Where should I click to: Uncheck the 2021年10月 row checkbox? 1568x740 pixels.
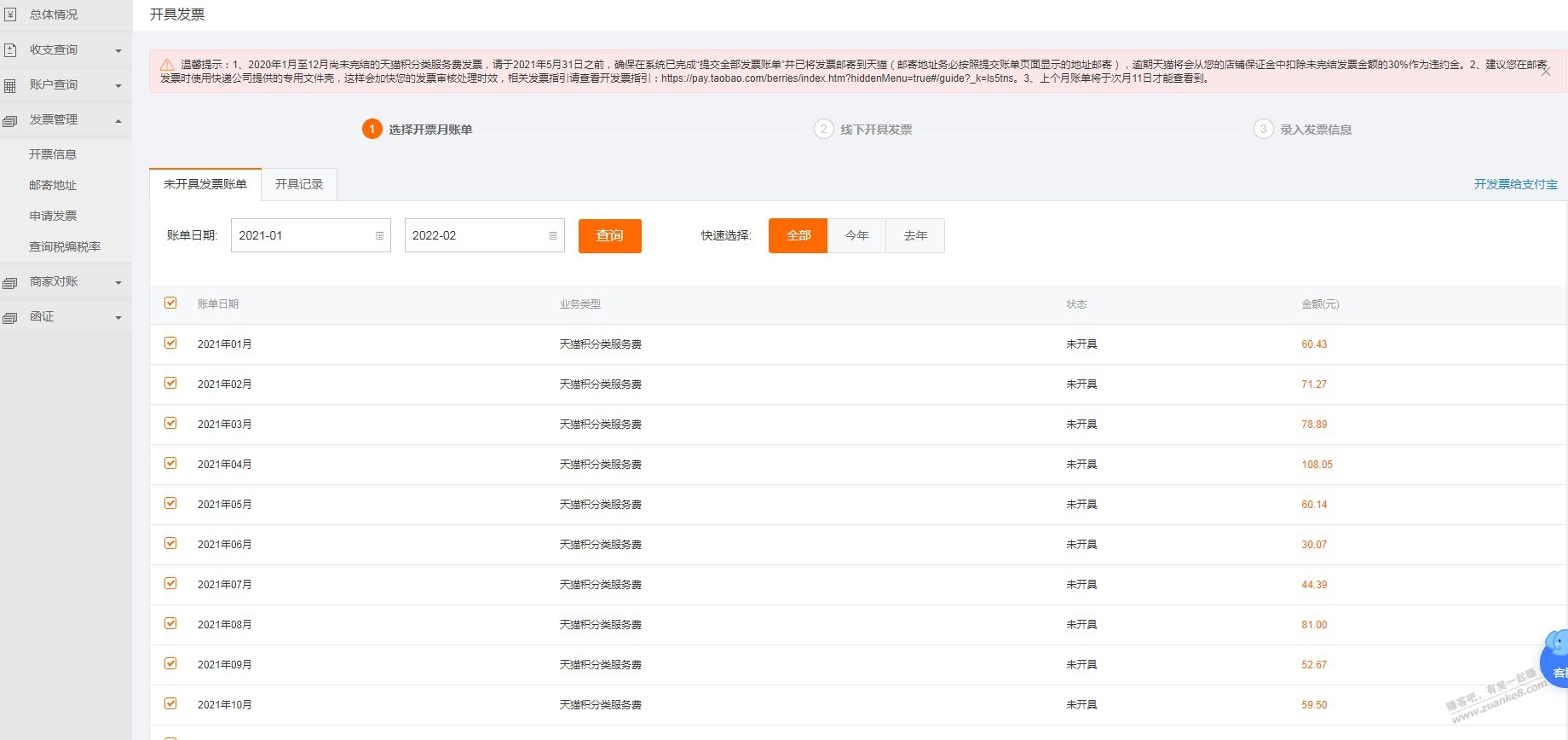coord(170,703)
